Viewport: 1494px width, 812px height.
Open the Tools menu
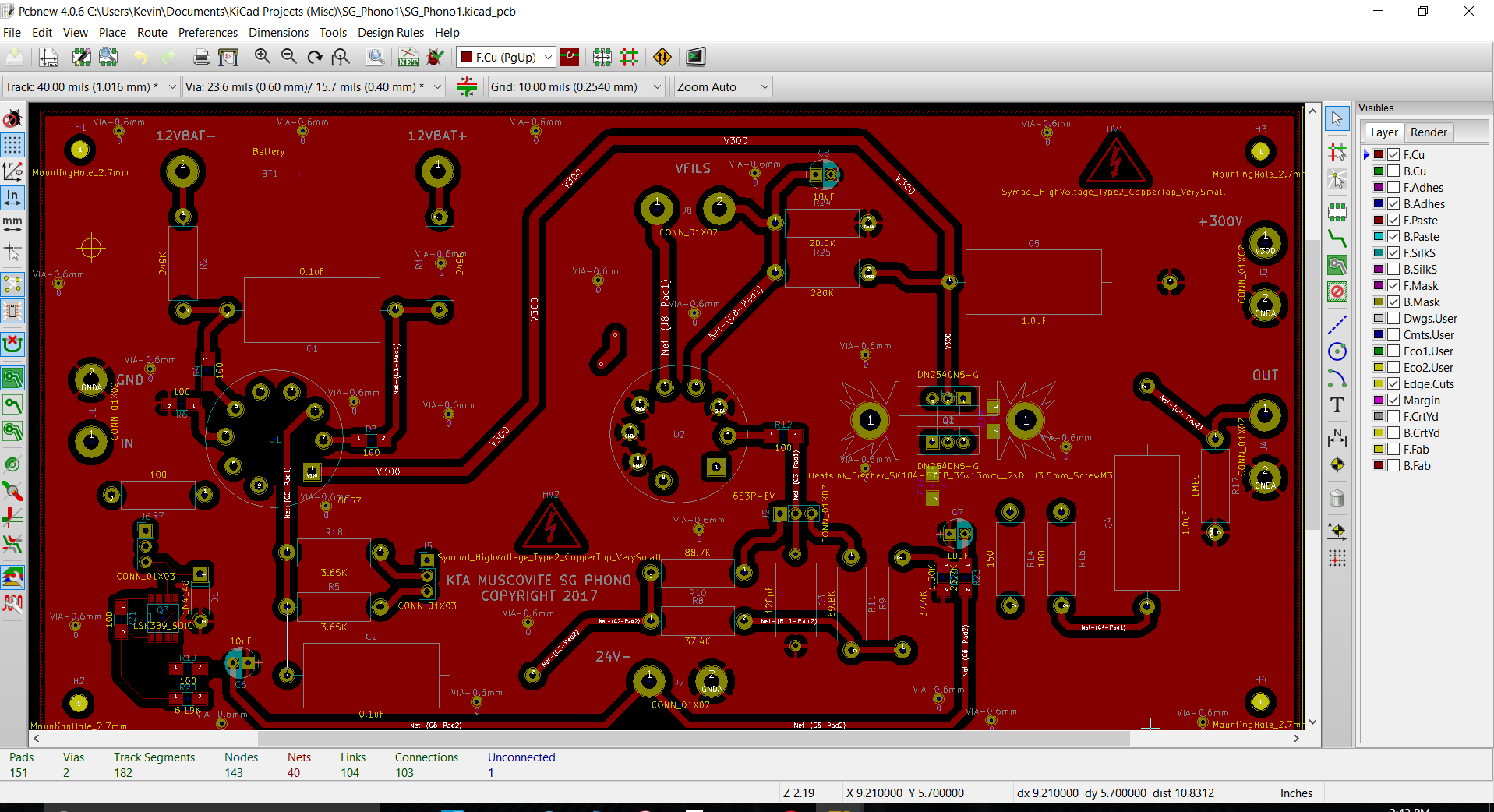(333, 32)
